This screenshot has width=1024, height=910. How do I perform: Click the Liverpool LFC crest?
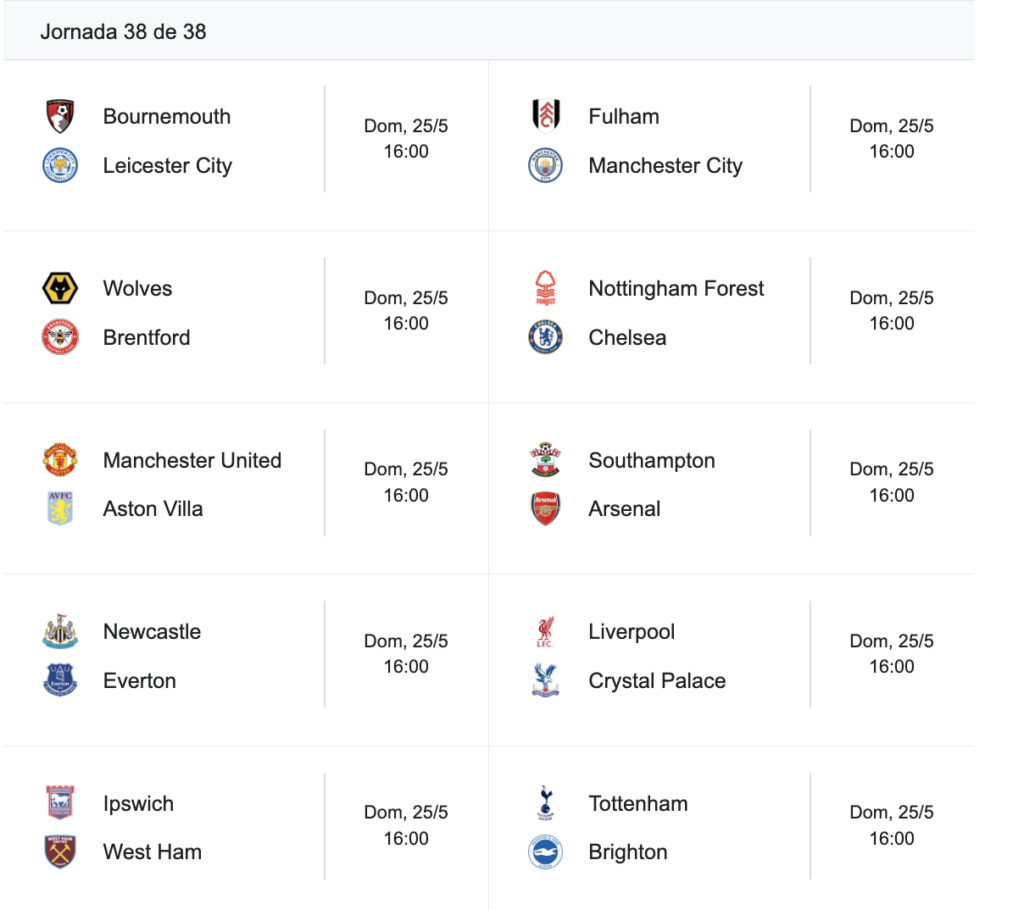[x=545, y=632]
